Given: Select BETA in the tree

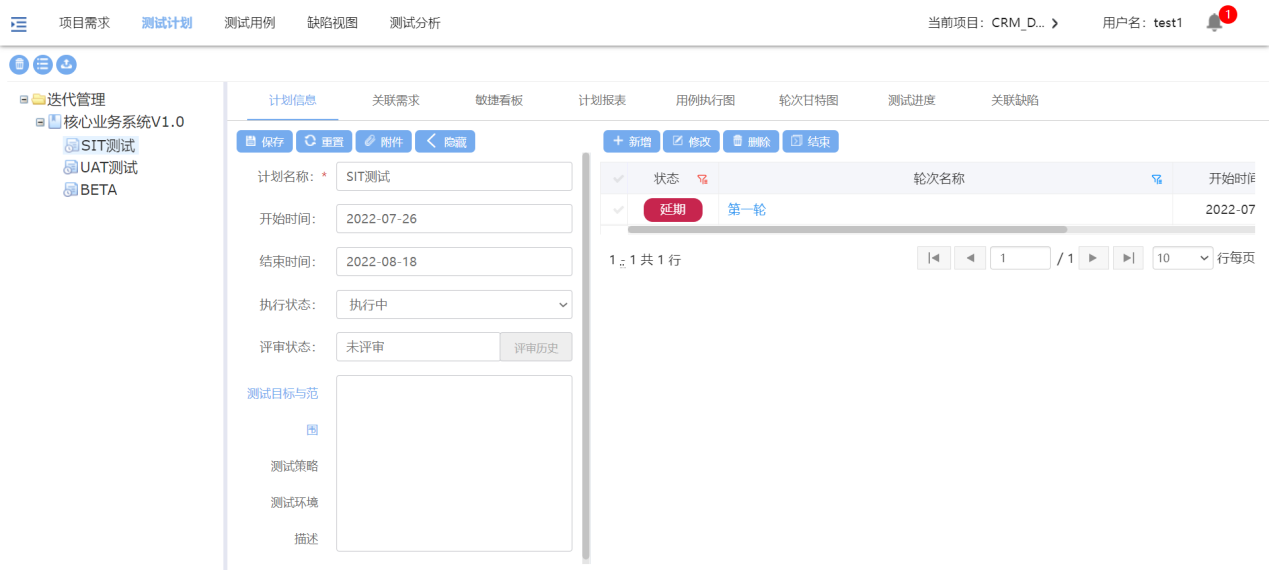Looking at the screenshot, I should 99,190.
